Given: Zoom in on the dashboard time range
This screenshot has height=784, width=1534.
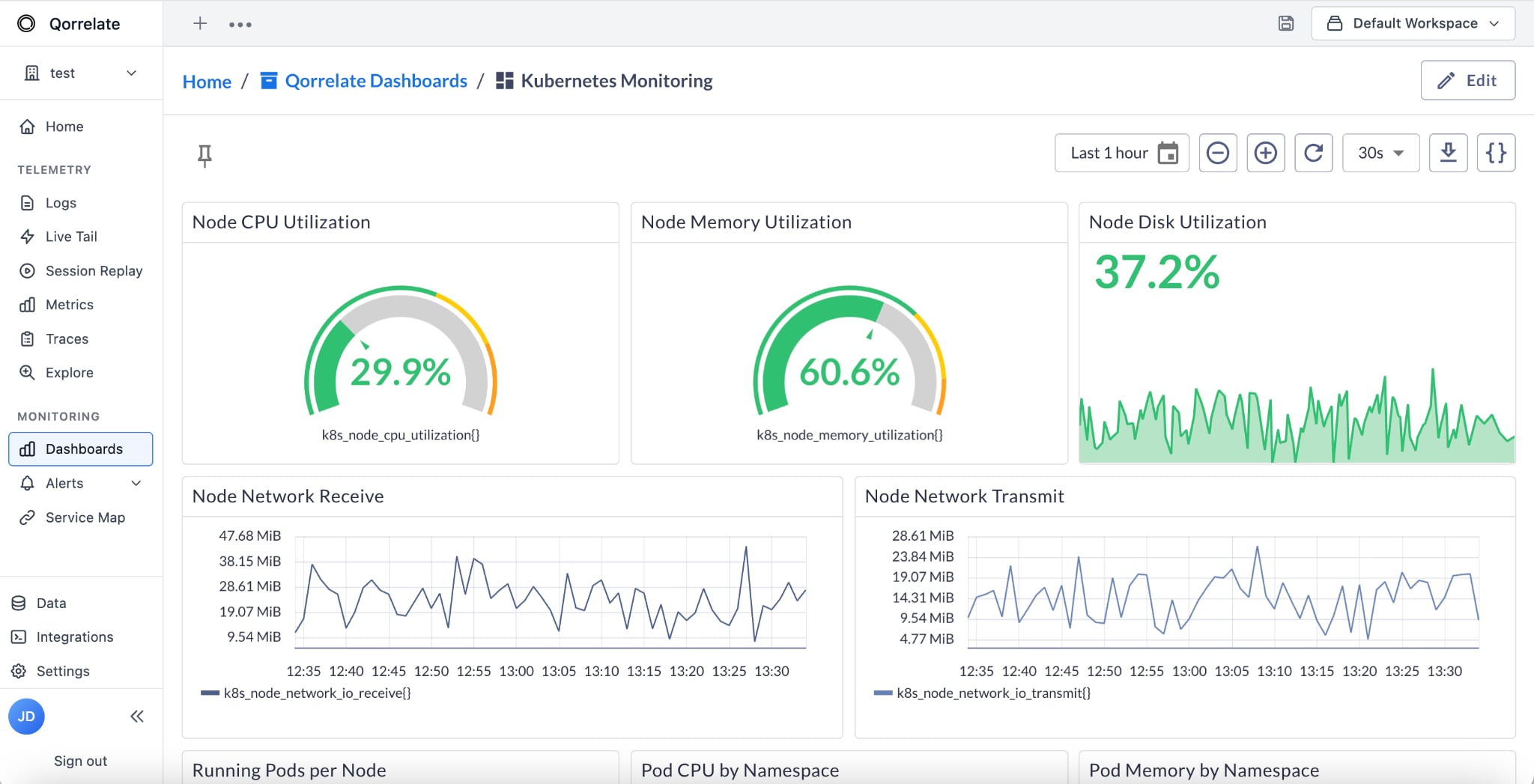Looking at the screenshot, I should pyautogui.click(x=1265, y=153).
